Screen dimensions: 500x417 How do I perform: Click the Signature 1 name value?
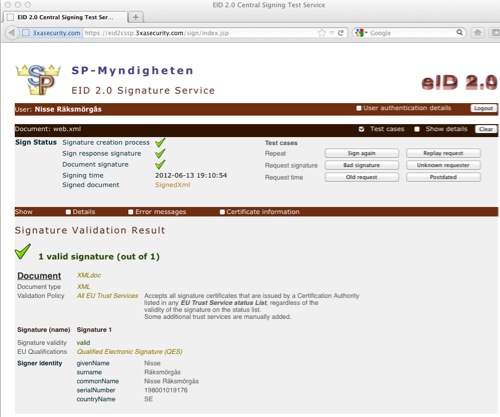pyautogui.click(x=94, y=330)
